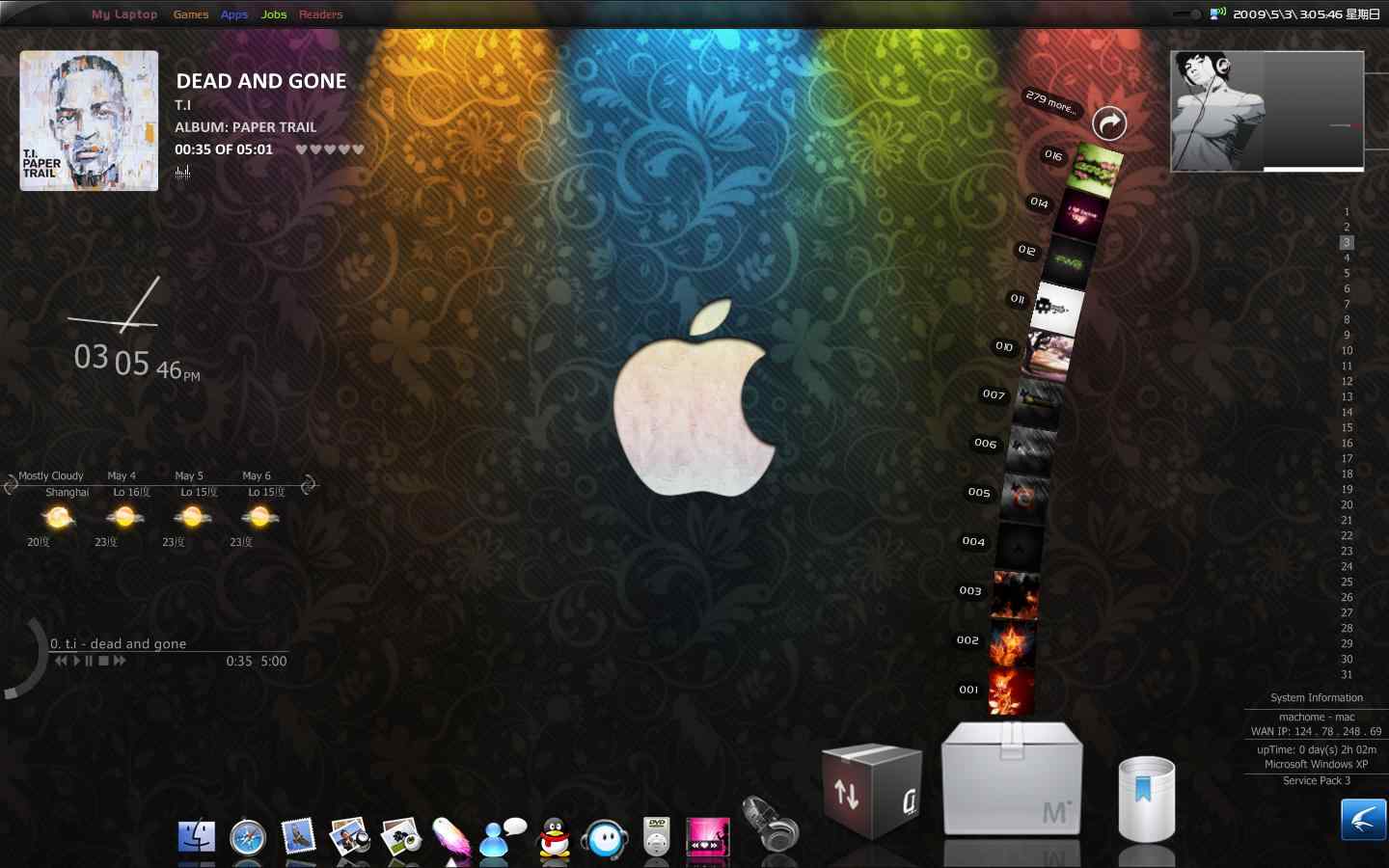Viewport: 1389px width, 868px height.
Task: Open the Finder icon in the dock
Action: [197, 835]
